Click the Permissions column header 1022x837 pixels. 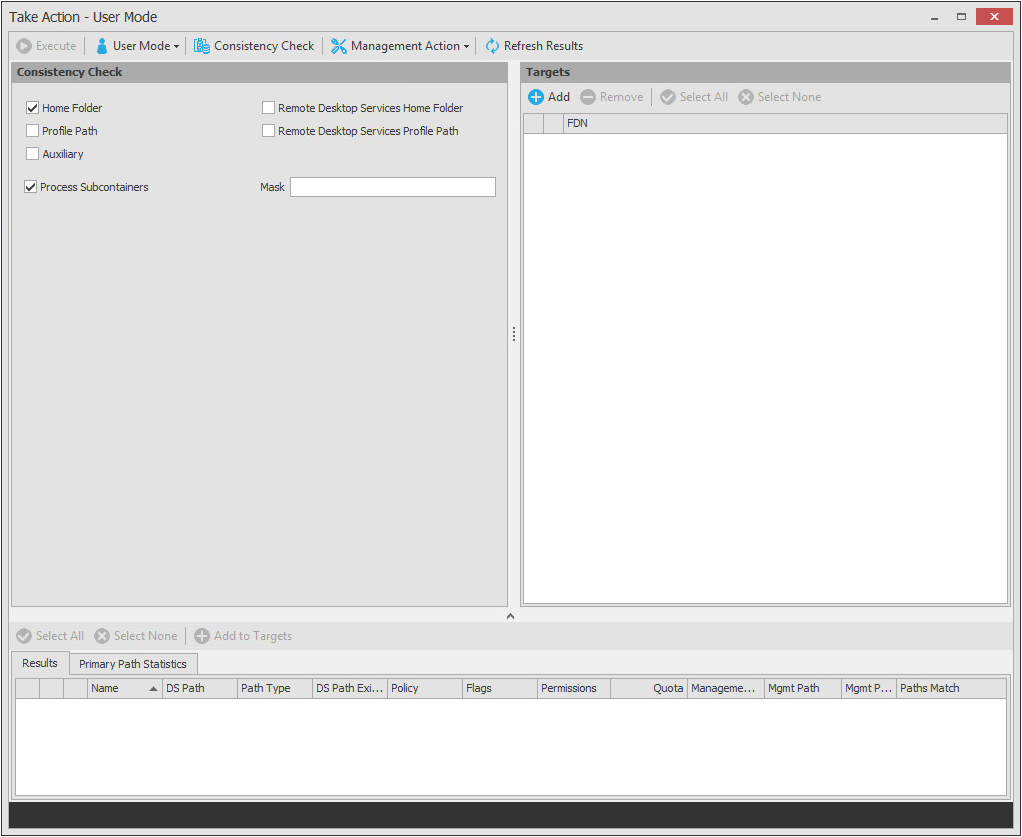click(574, 688)
